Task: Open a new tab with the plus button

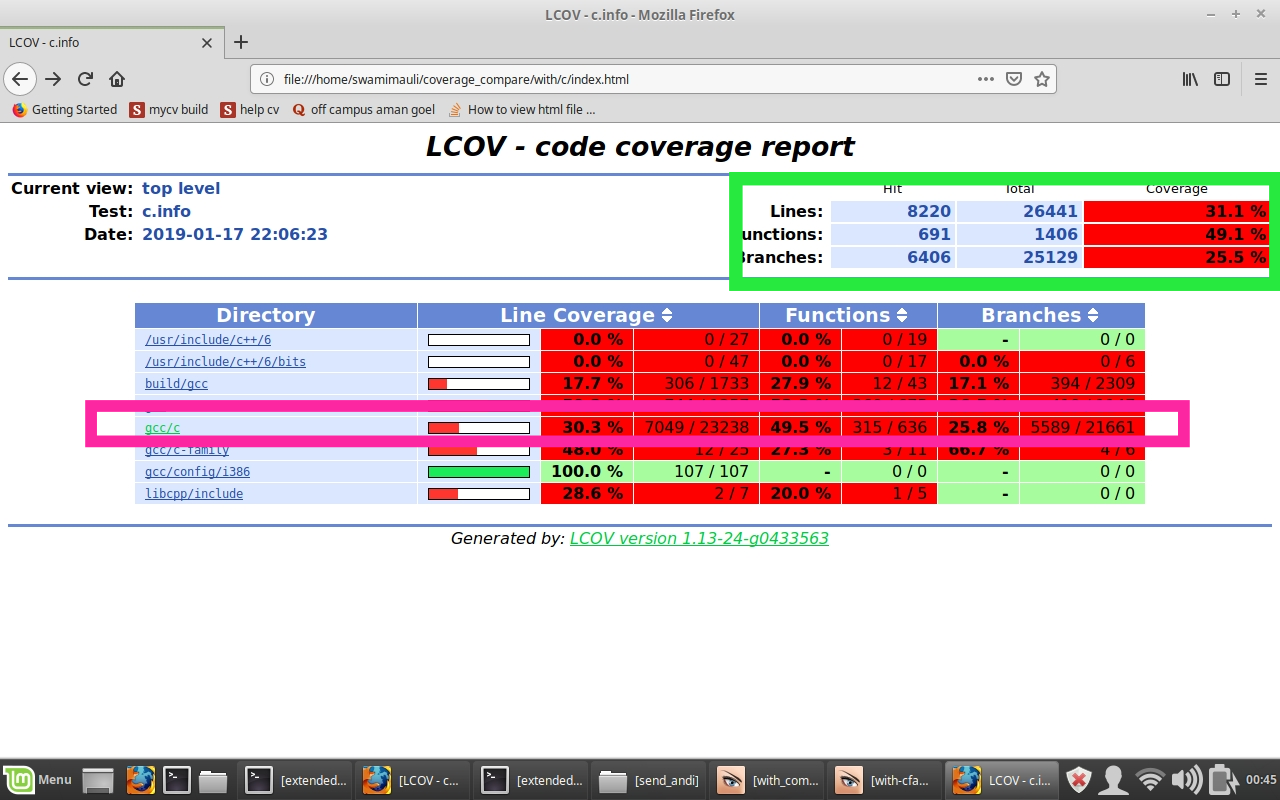Action: click(241, 42)
